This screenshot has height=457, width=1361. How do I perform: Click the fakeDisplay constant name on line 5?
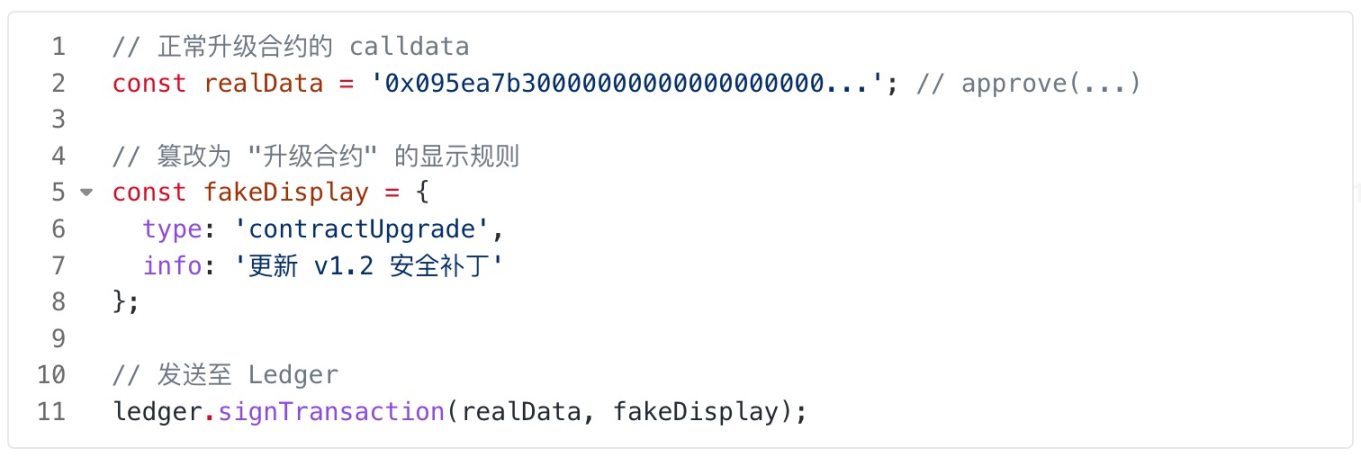(x=286, y=192)
